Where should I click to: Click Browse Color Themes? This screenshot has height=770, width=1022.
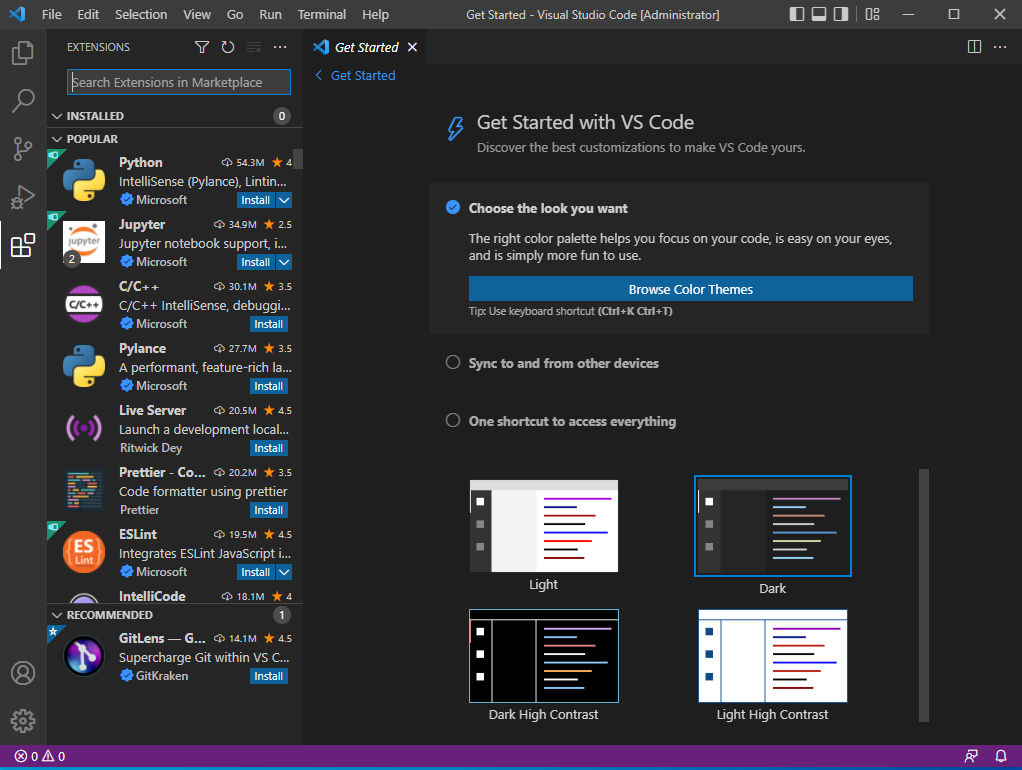click(689, 288)
